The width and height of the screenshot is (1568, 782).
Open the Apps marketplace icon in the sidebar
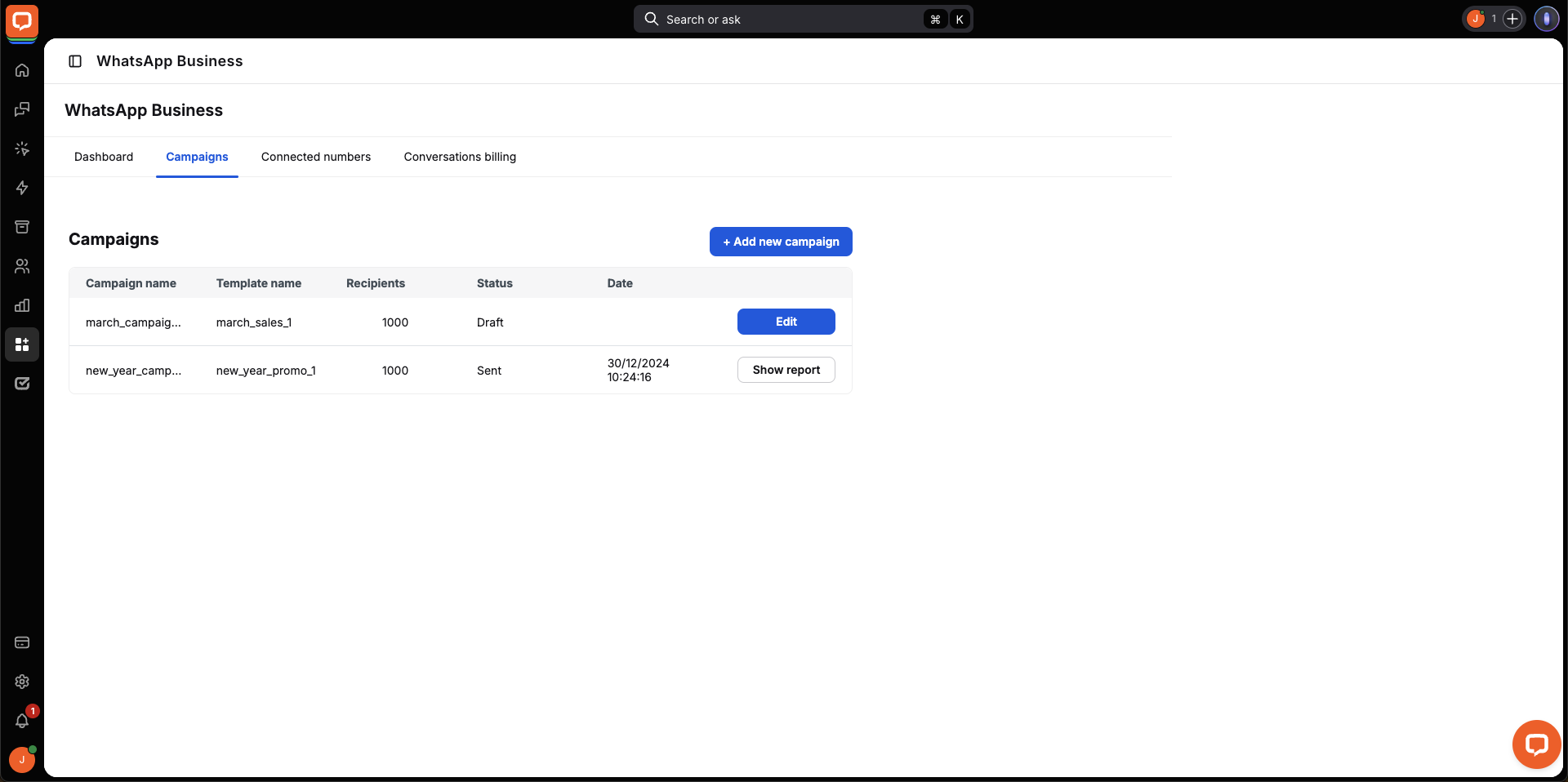coord(22,344)
